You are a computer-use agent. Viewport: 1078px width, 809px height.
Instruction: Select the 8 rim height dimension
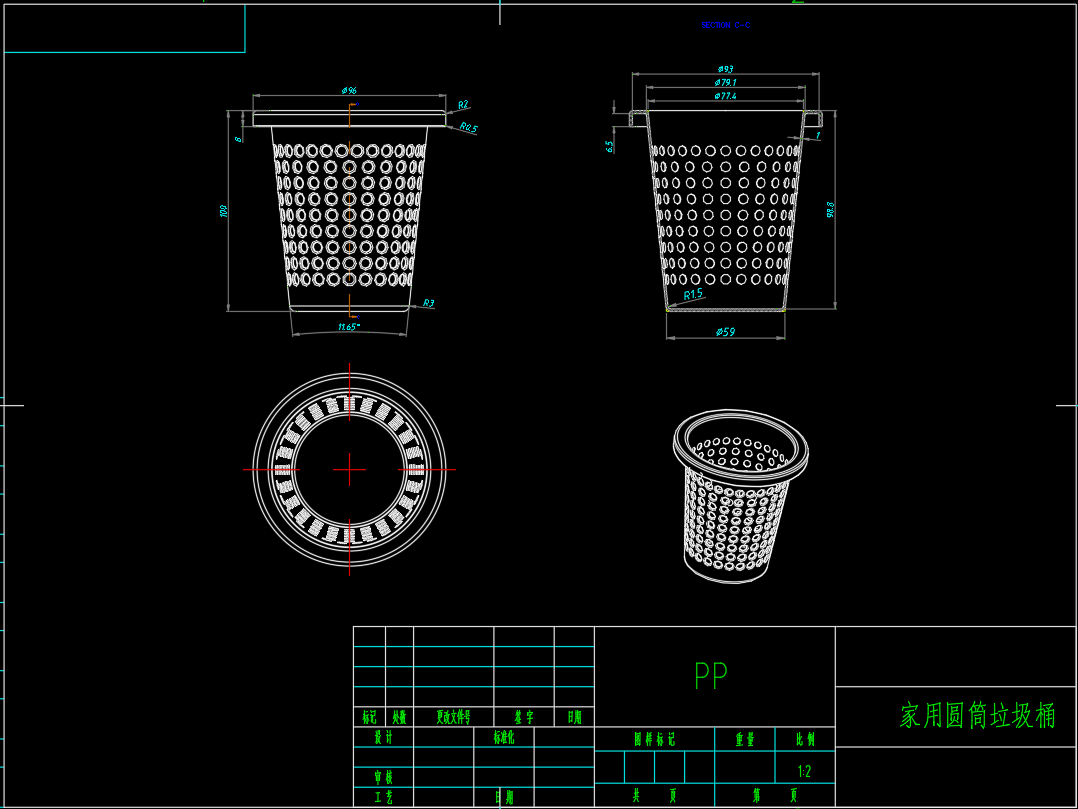[239, 140]
